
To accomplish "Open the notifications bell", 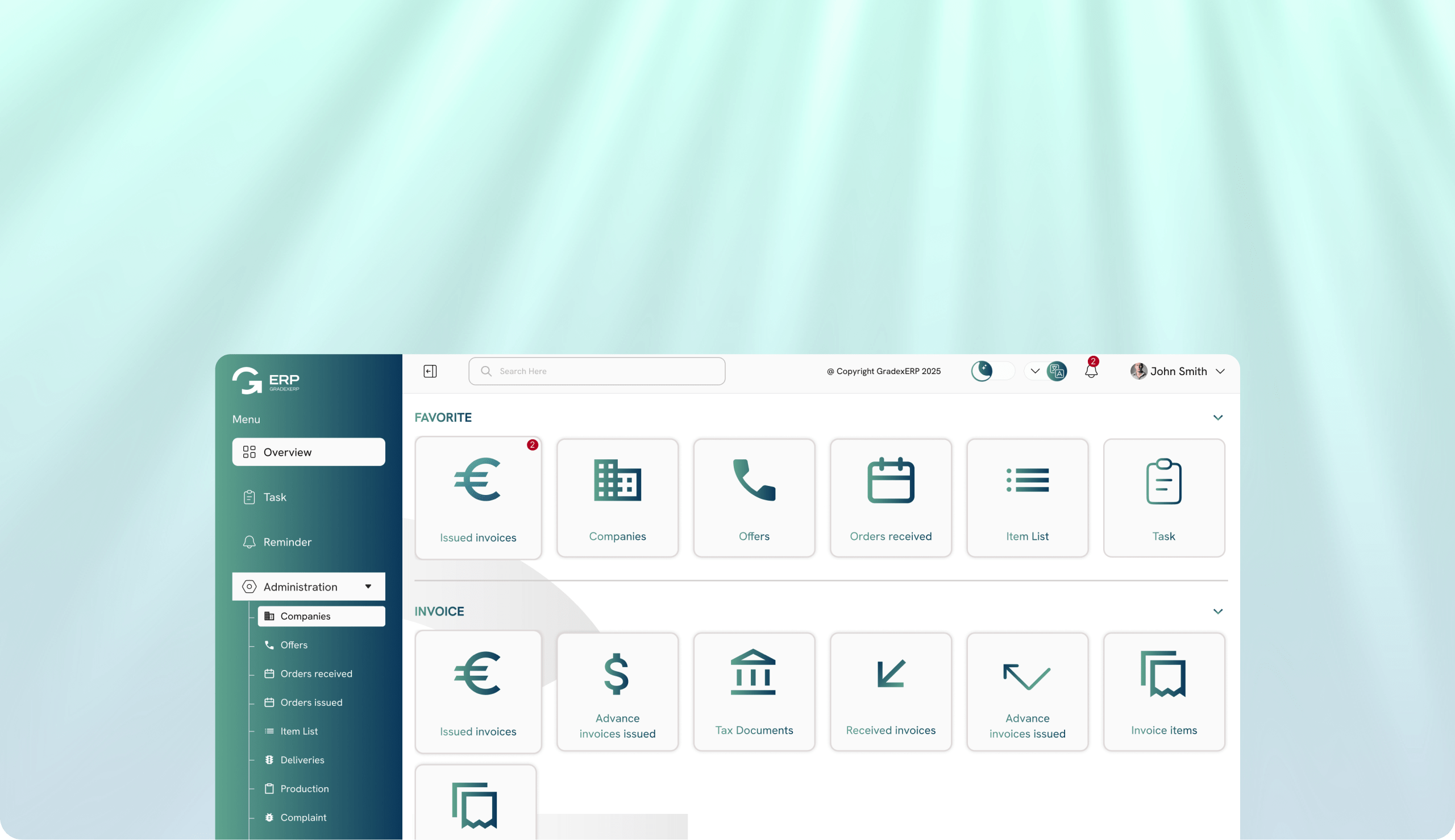I will tap(1091, 372).
